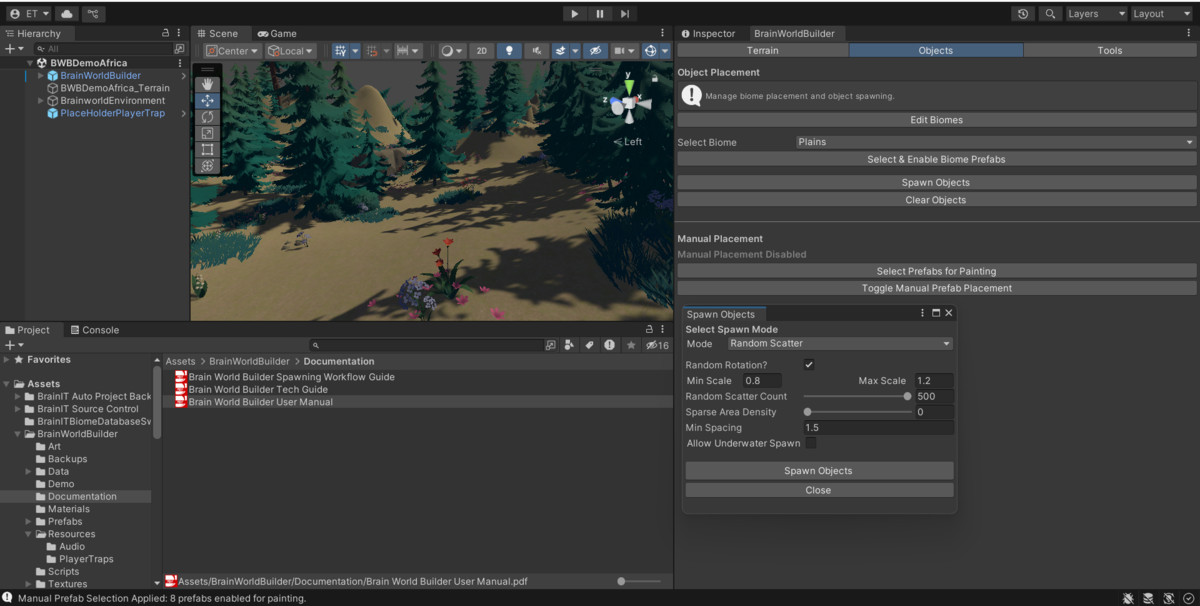Toggle Hierarchy panel lock
This screenshot has width=1200, height=606.
point(166,33)
